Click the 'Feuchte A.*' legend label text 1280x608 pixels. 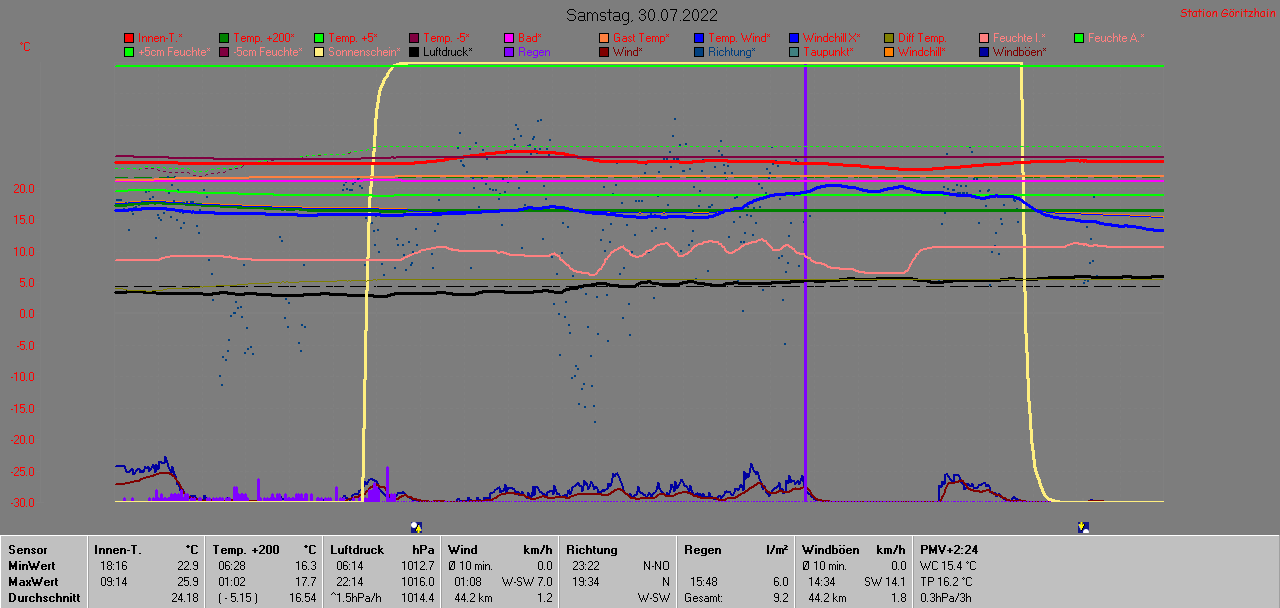click(1116, 38)
